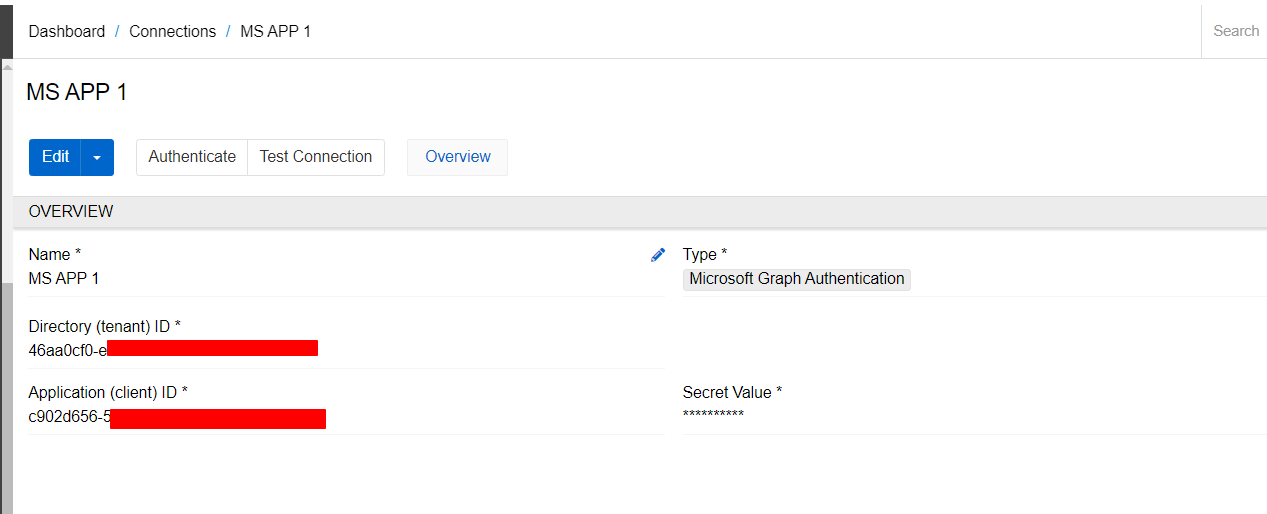
Task: Expand the Edit button dropdown arrow
Action: (x=97, y=157)
